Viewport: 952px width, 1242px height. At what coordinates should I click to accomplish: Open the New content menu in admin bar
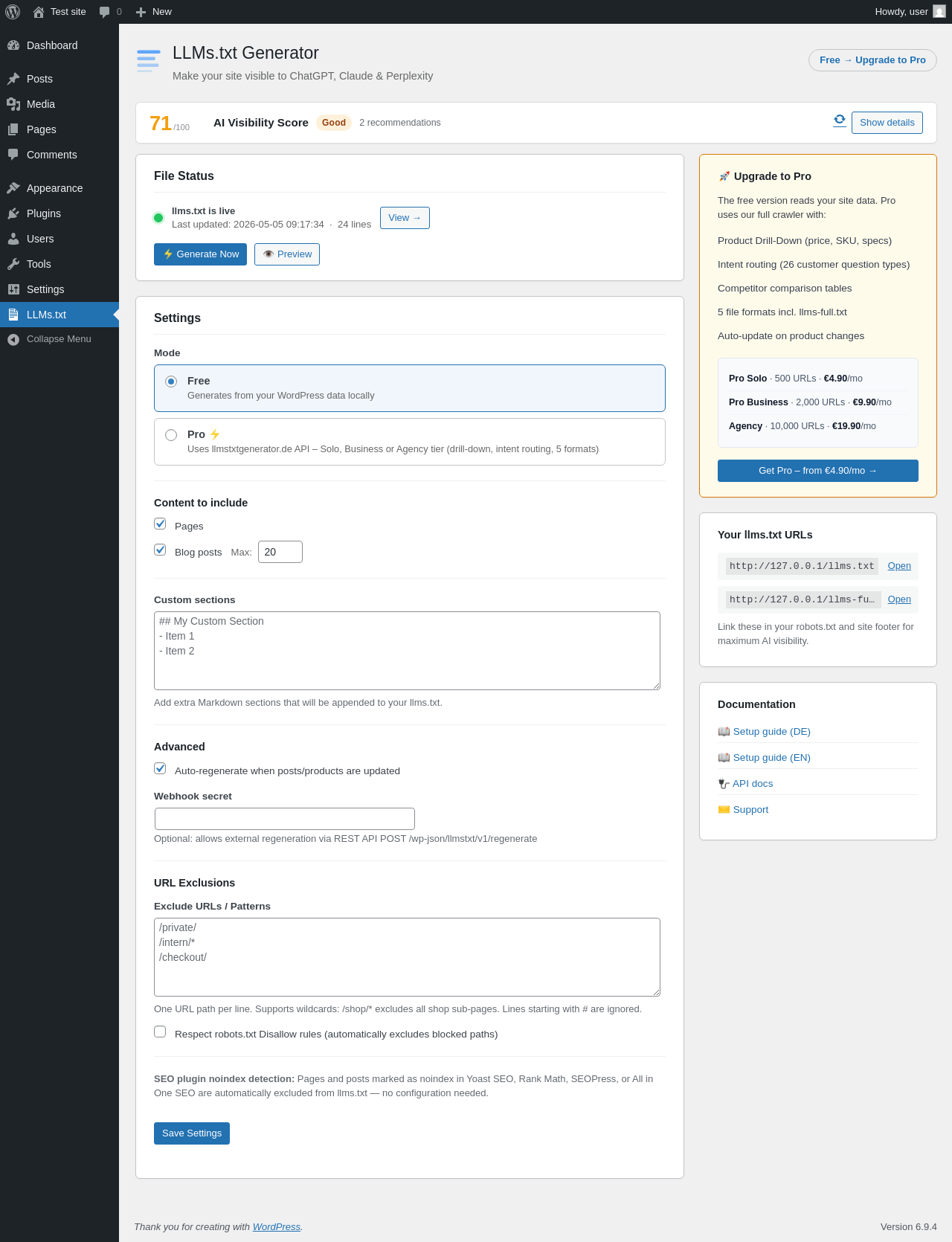[x=154, y=12]
